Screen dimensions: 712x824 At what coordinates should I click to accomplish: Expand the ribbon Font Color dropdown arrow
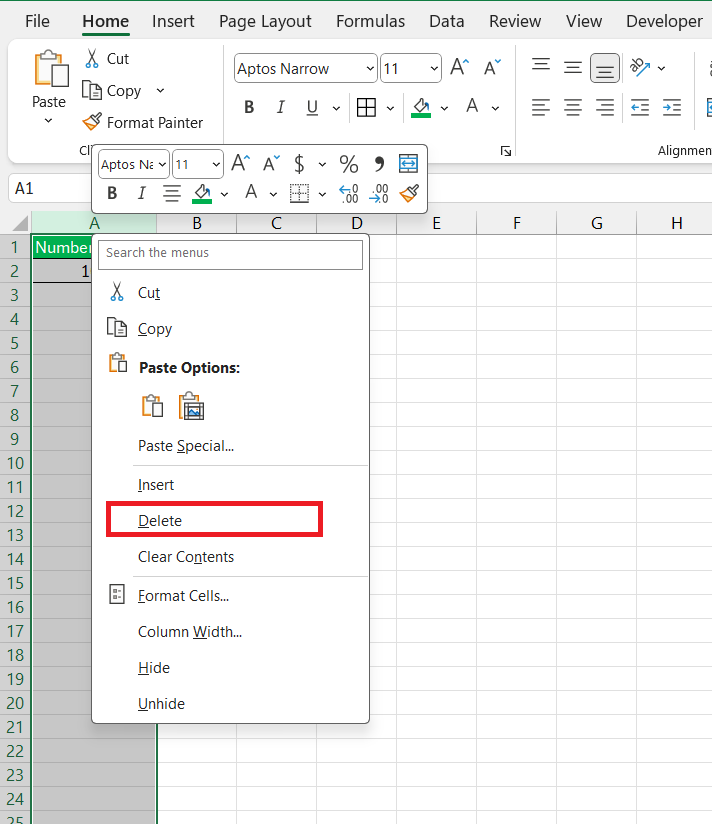tap(496, 108)
